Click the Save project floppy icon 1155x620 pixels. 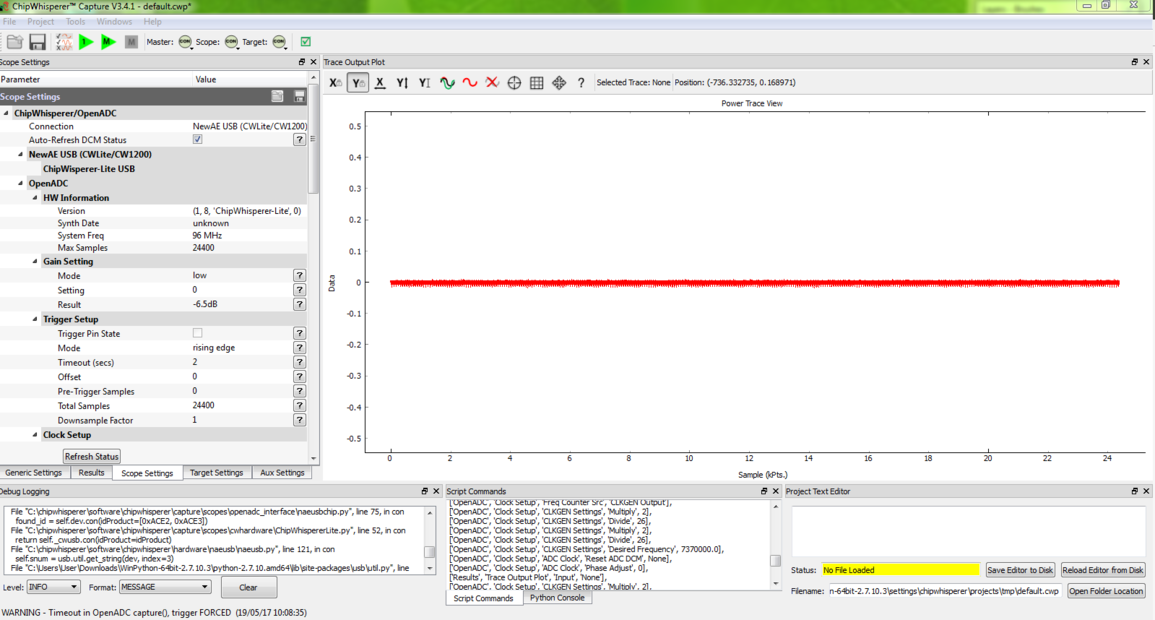click(x=37, y=42)
